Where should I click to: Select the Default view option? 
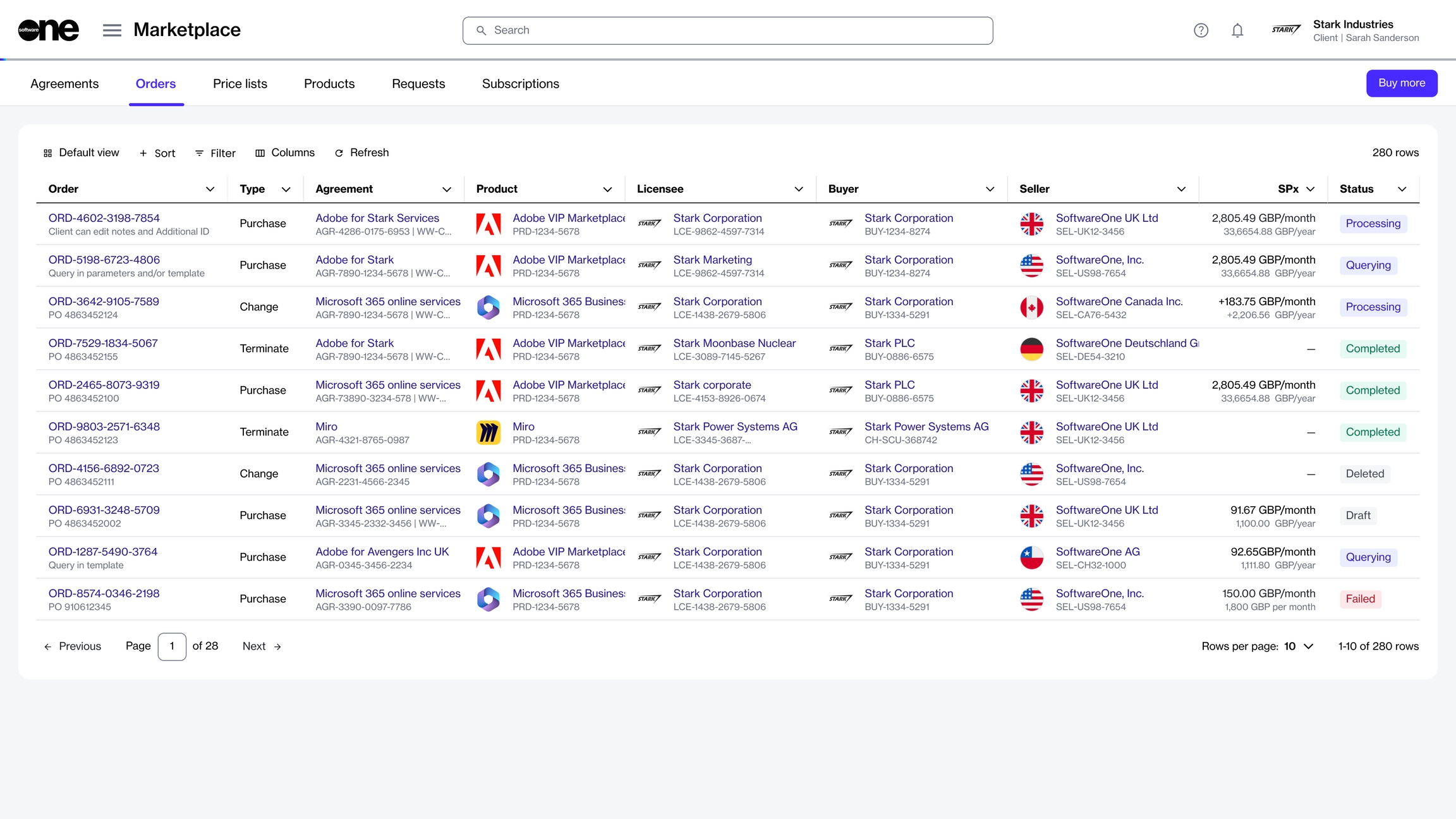81,153
